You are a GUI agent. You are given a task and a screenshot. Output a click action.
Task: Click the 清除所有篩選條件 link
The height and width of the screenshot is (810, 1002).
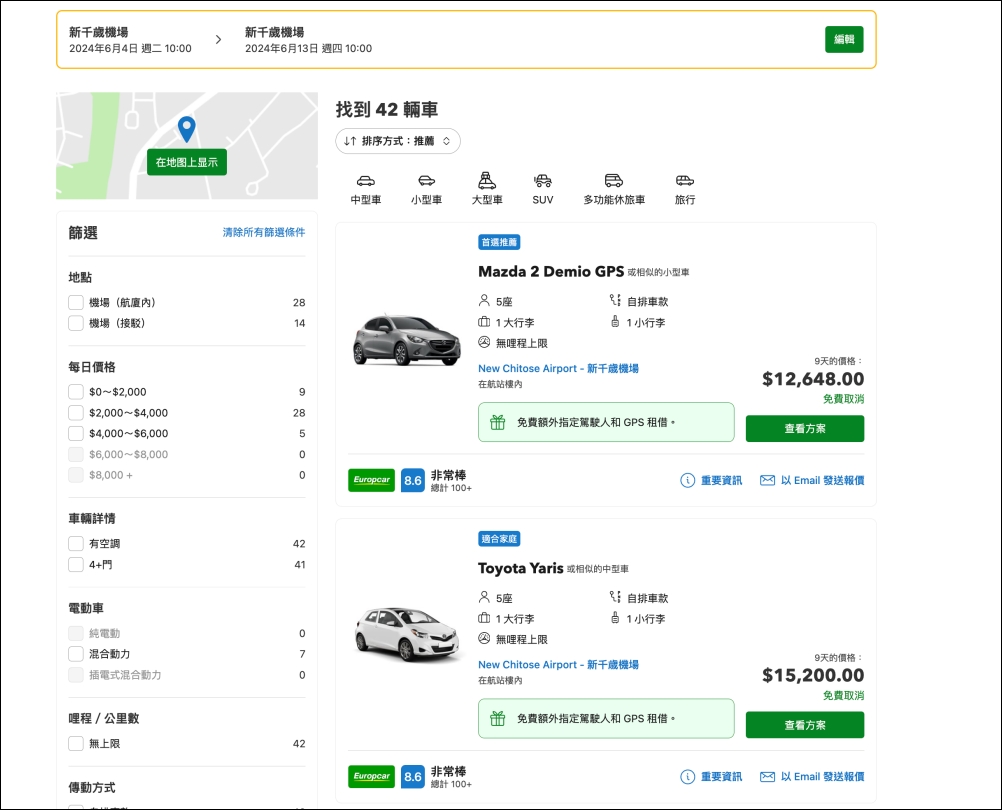pyautogui.click(x=264, y=233)
